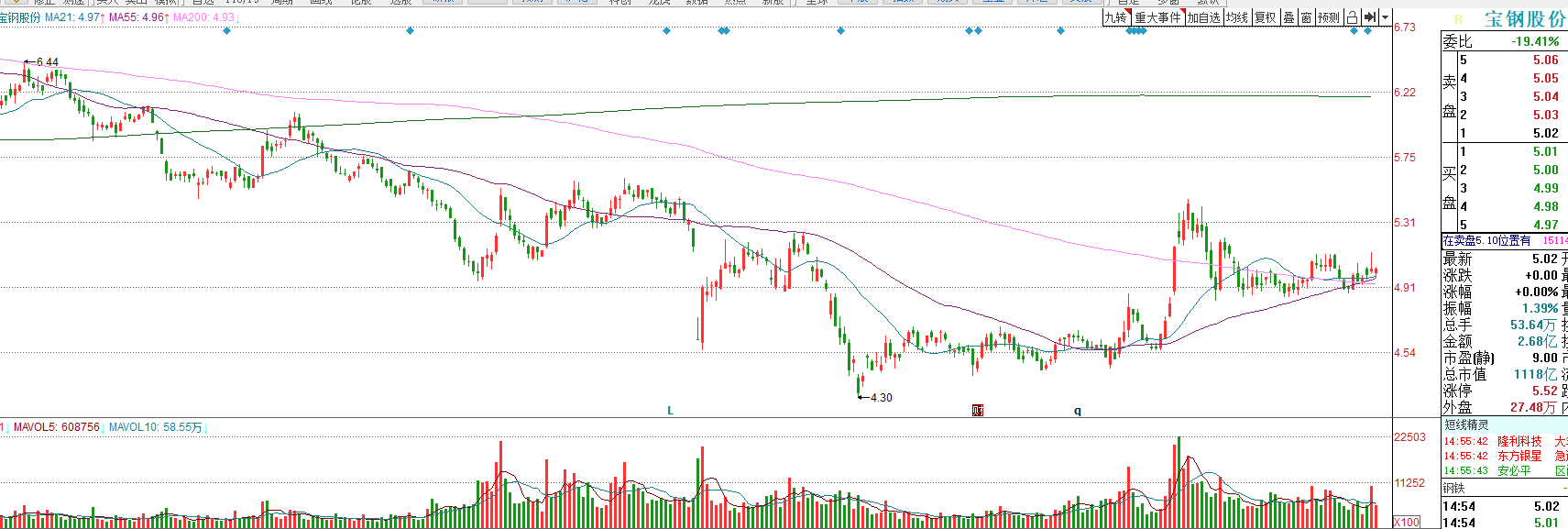Click the 预测 forecast button
This screenshot has width=1568, height=529.
click(1329, 17)
